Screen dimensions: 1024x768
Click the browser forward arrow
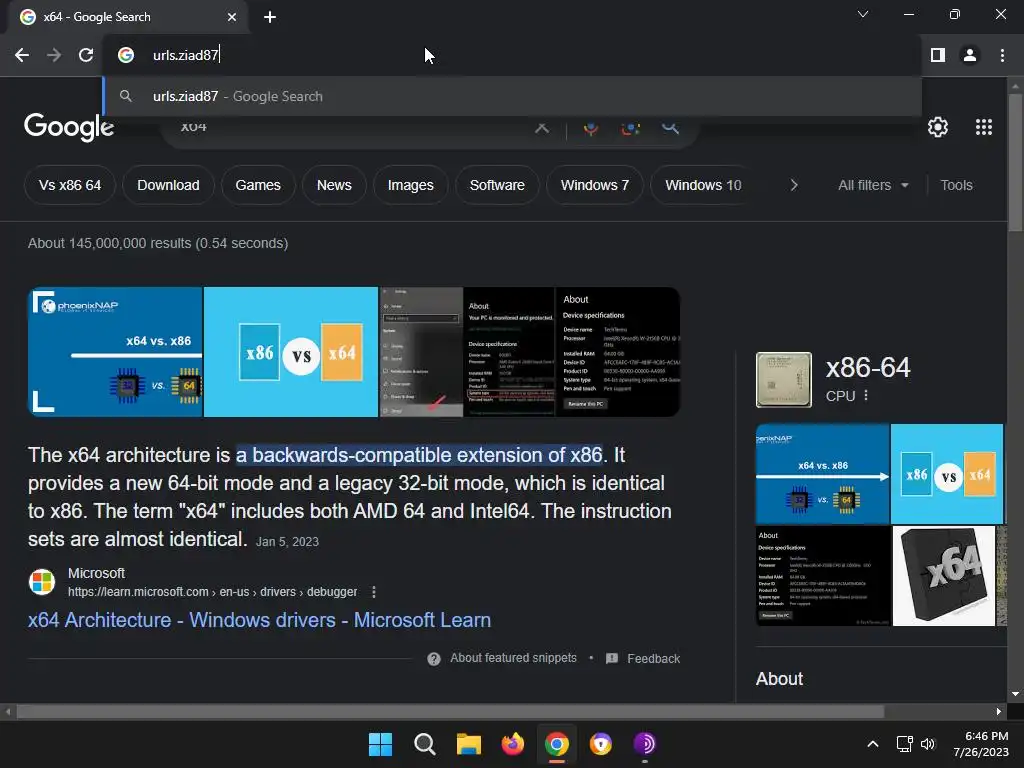[x=54, y=55]
